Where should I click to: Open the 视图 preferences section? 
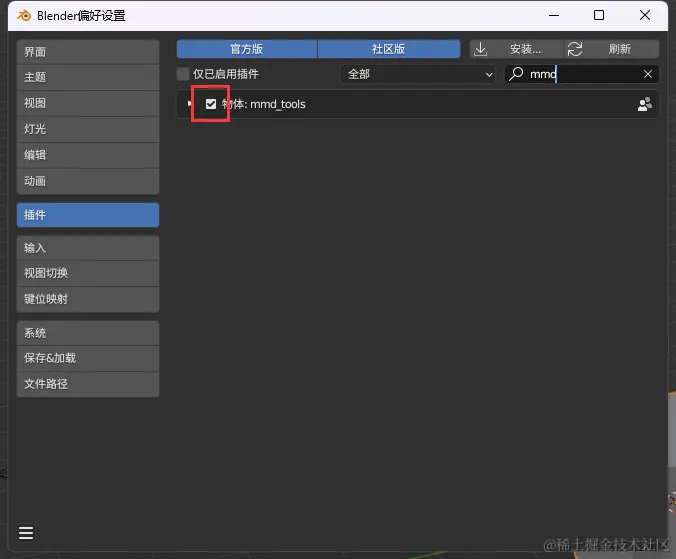click(88, 103)
